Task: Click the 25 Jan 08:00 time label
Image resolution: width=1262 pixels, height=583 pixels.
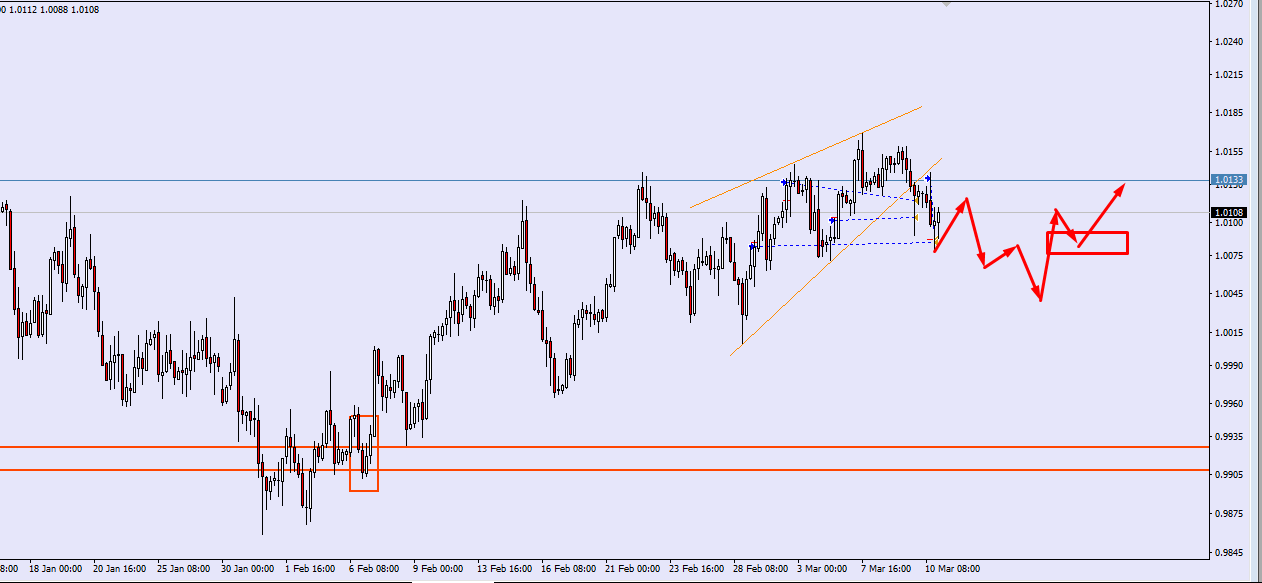Action: 184,568
